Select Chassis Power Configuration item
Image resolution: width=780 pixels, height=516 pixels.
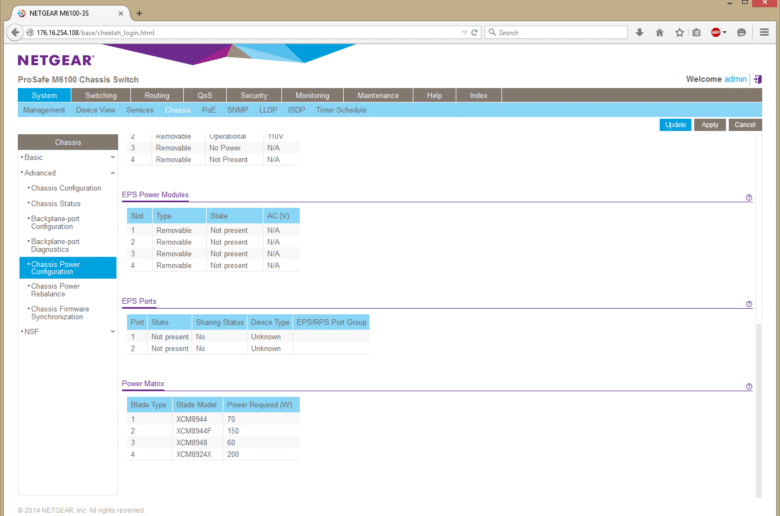point(68,268)
